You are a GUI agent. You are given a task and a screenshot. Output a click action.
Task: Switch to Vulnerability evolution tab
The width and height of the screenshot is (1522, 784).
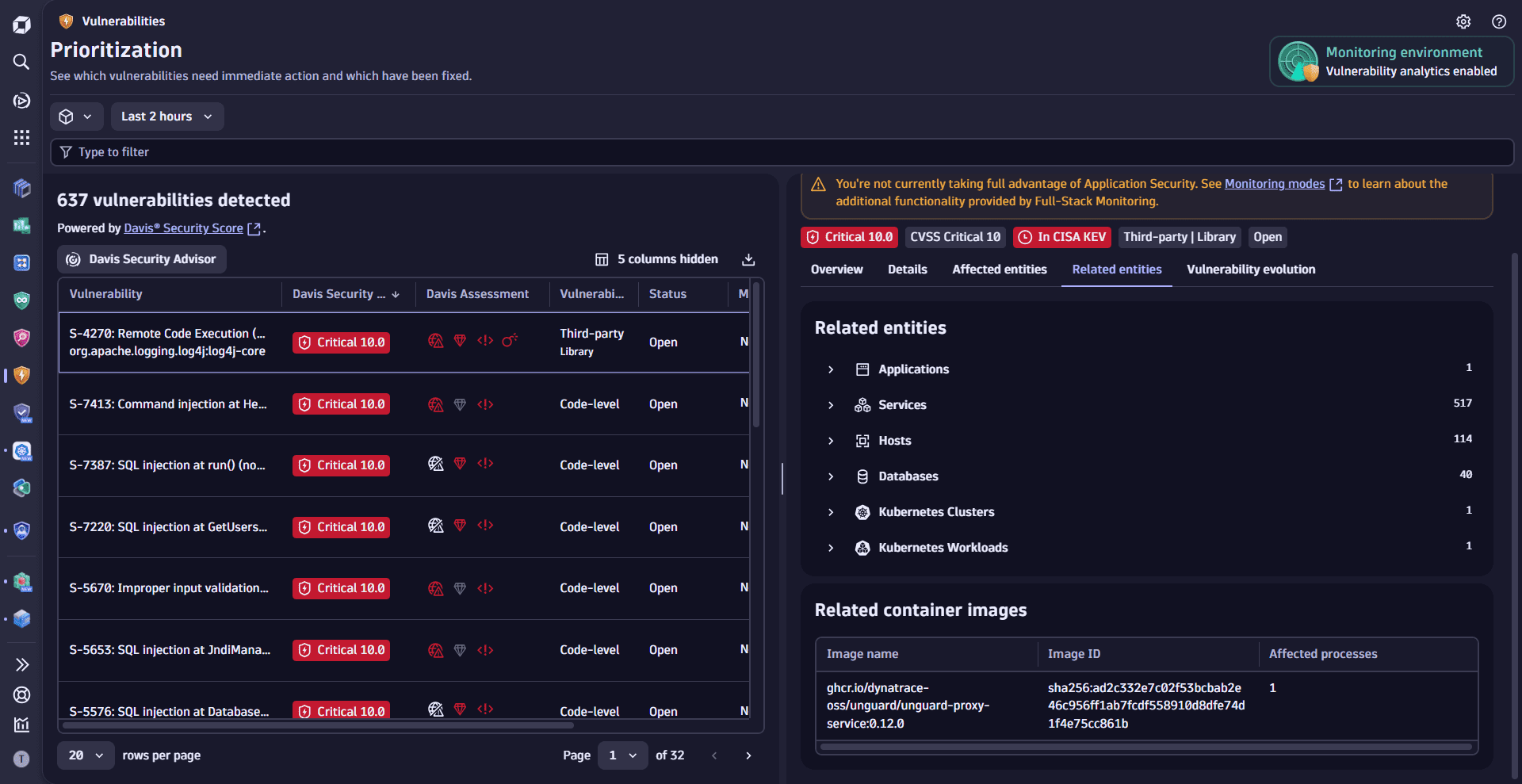point(1250,270)
